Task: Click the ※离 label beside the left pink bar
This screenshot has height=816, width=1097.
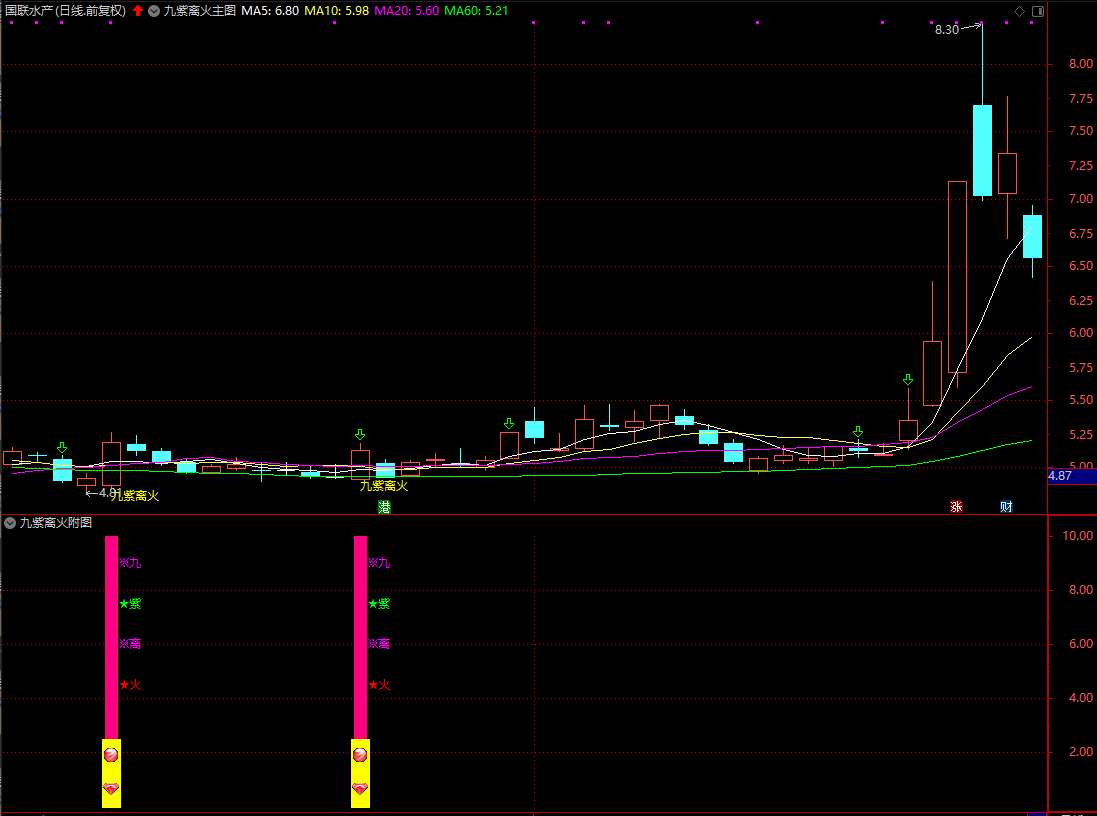Action: [x=130, y=644]
